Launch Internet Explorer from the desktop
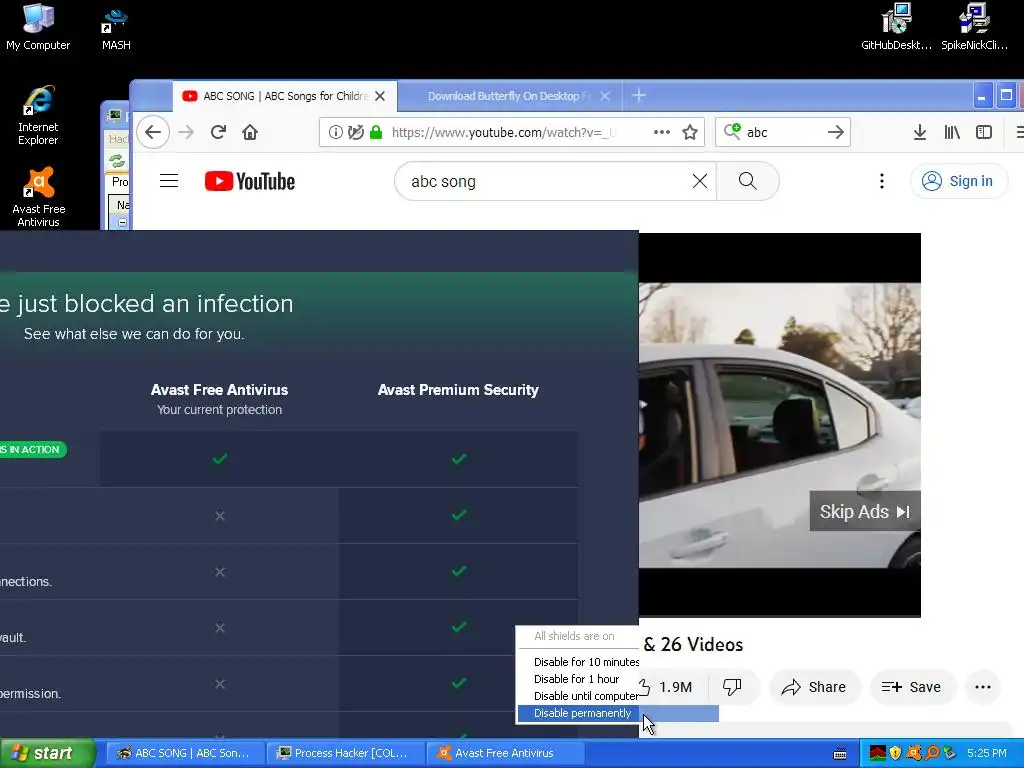The width and height of the screenshot is (1024, 768). 38,116
